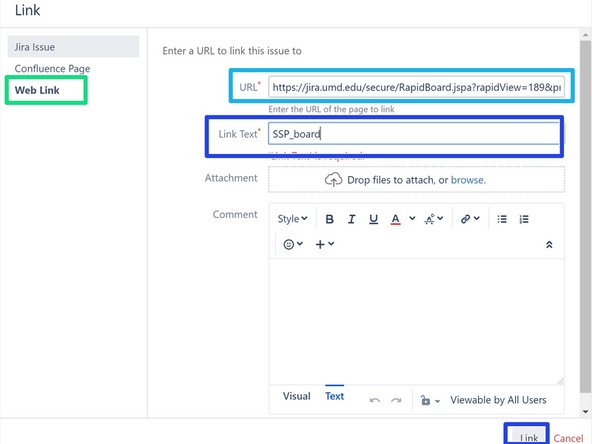Apply bold formatting in comment editor
592x444 pixels.
click(x=329, y=219)
